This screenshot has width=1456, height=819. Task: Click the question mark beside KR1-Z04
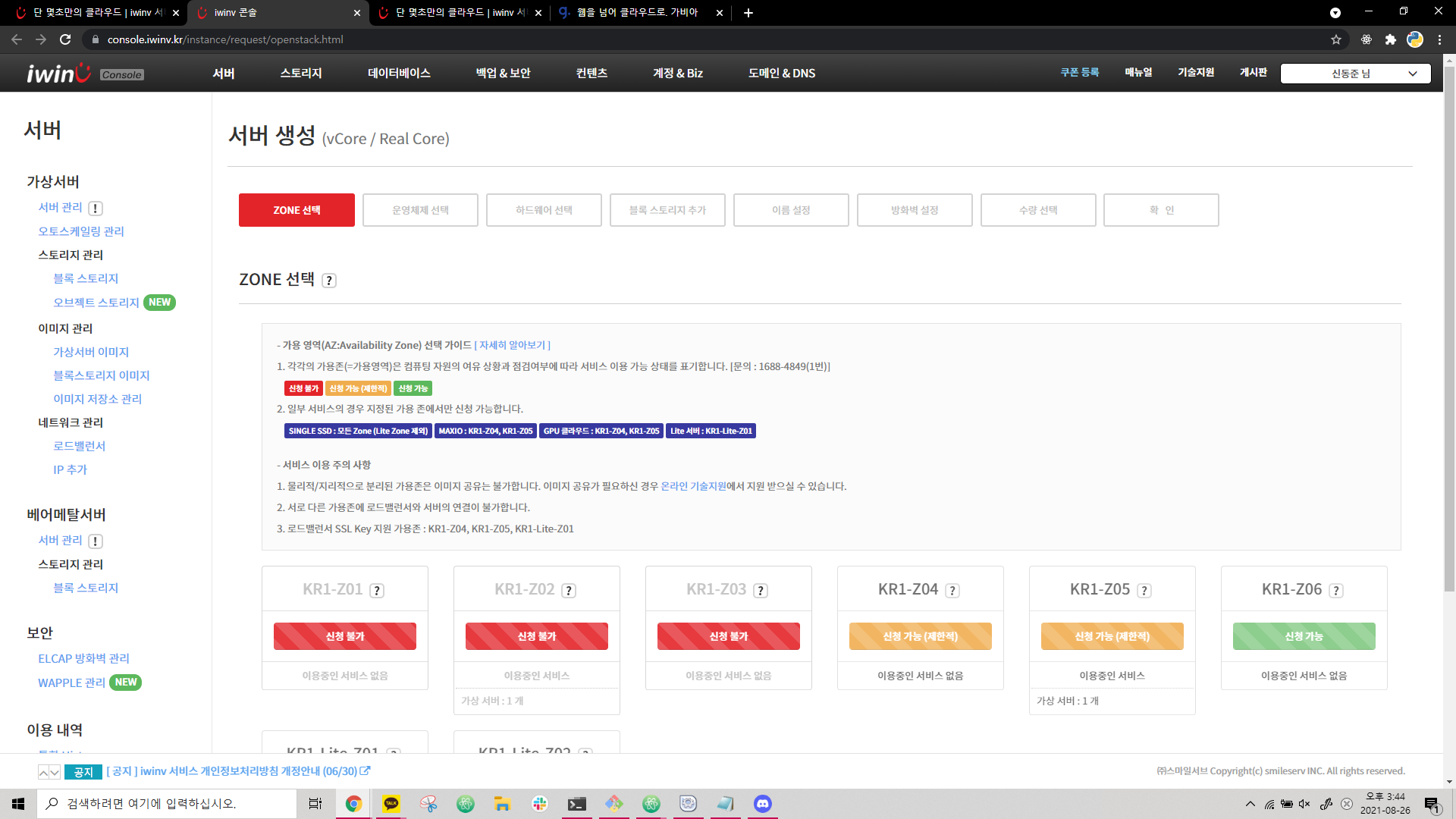(x=952, y=591)
